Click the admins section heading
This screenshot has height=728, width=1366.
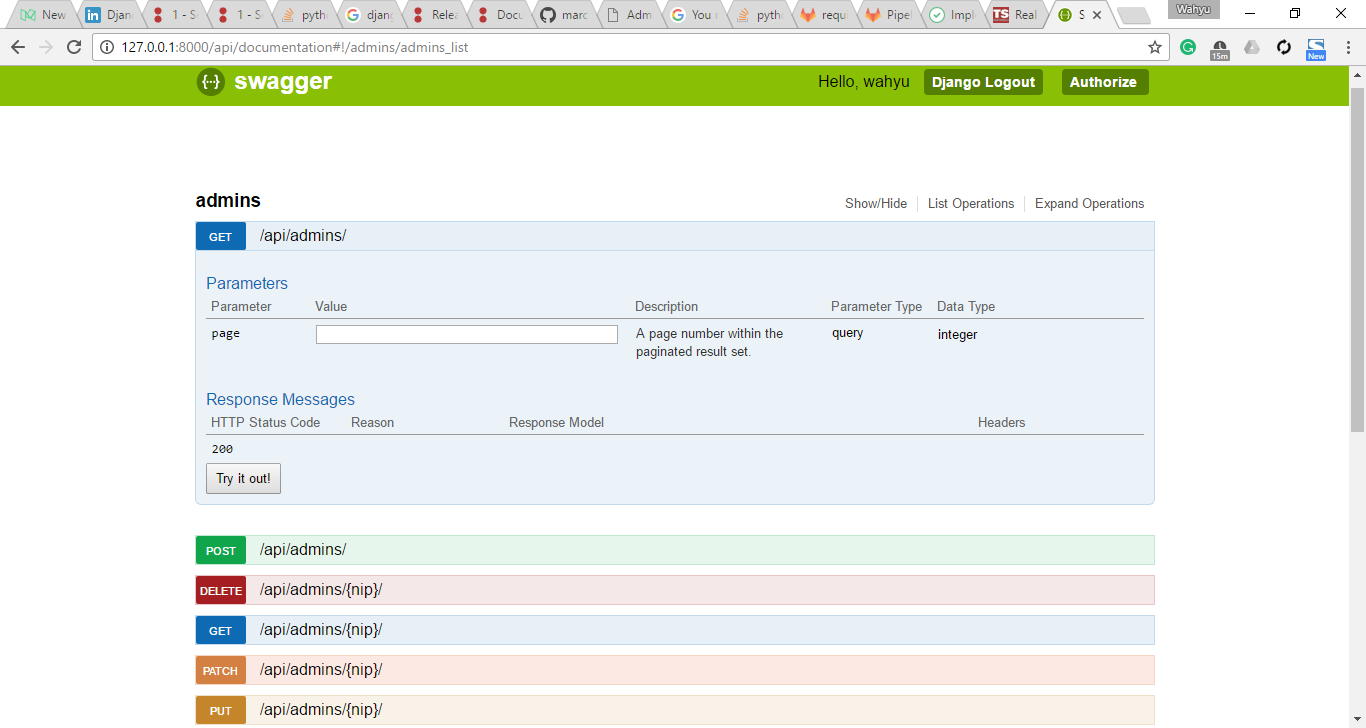[228, 201]
